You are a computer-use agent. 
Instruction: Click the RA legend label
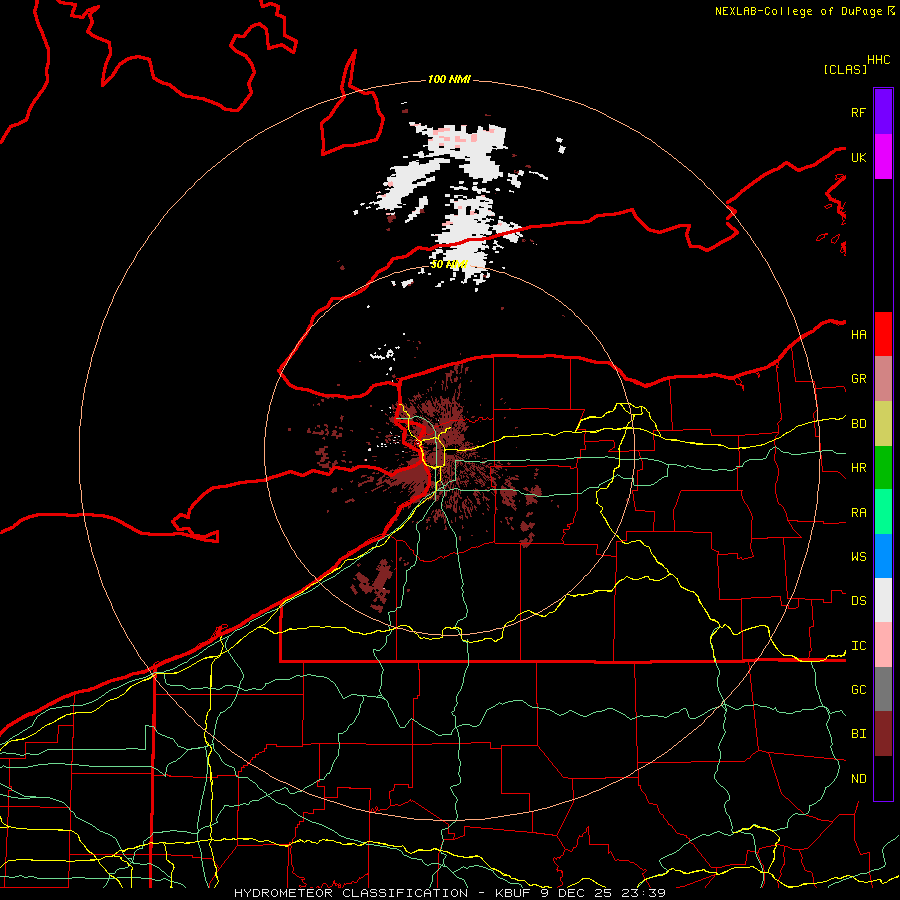point(858,513)
